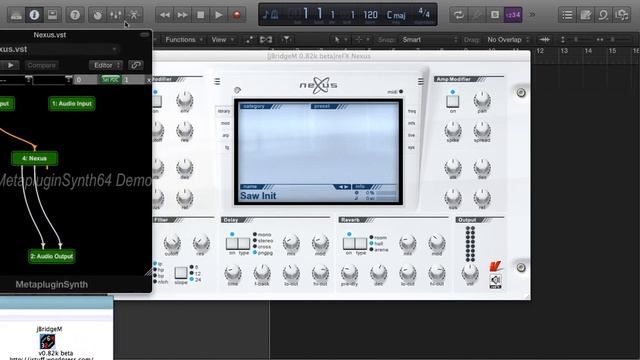
Task: Switch to the Nexus sys tab
Action: click(411, 147)
